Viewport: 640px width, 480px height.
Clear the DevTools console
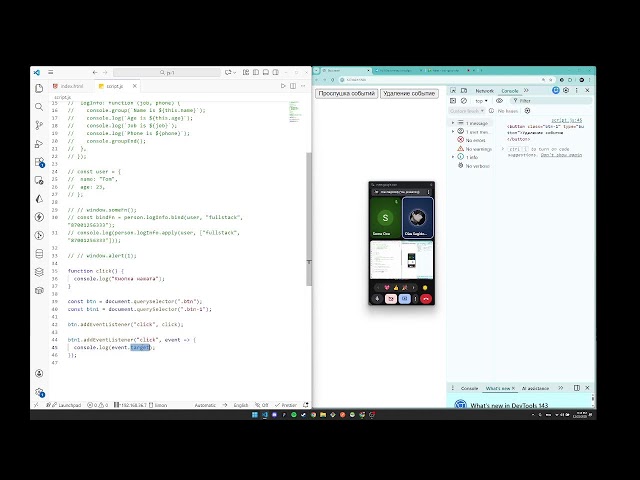(465, 100)
